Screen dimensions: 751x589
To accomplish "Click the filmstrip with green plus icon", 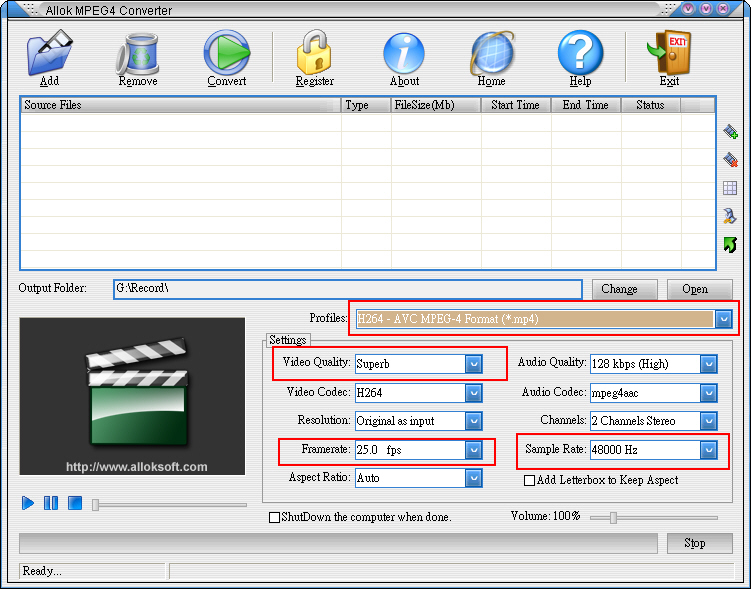I will coord(730,131).
